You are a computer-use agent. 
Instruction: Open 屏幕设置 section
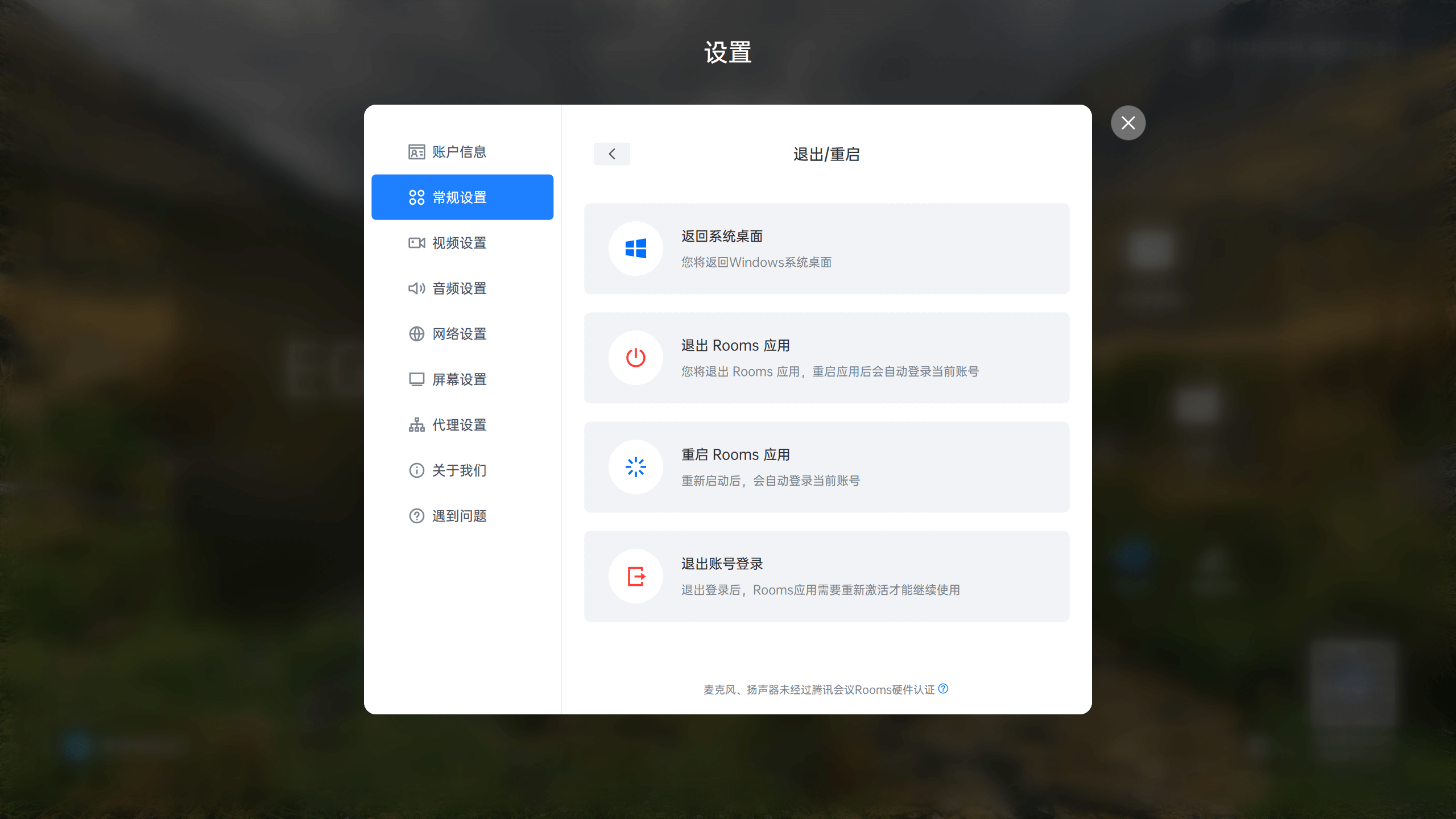[458, 379]
